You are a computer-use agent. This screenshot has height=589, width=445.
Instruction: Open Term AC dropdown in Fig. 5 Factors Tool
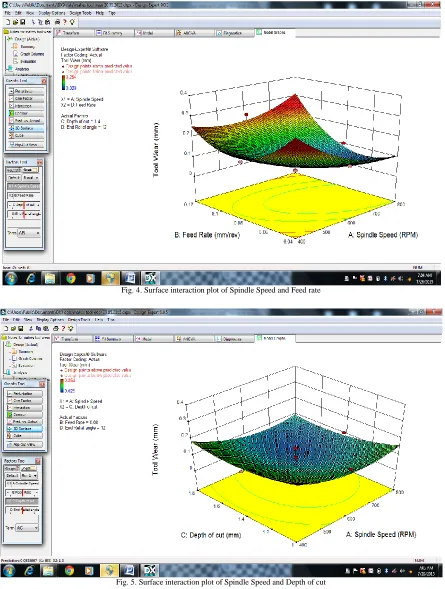[27, 528]
